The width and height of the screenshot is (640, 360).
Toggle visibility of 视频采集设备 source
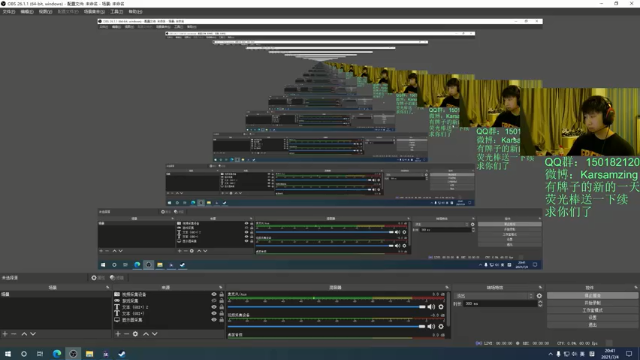(x=213, y=294)
